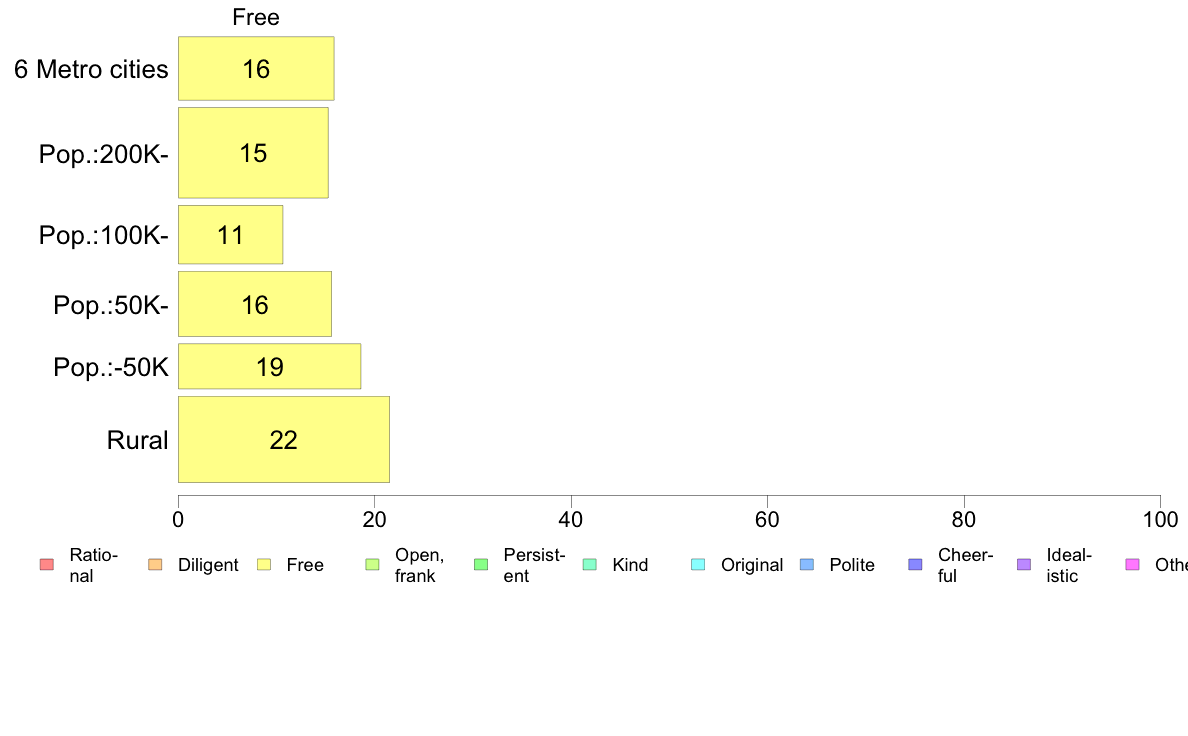Click the Pop.:200K- bar showing 15
Image resolution: width=1188 pixels, height=736 pixels.
(253, 153)
